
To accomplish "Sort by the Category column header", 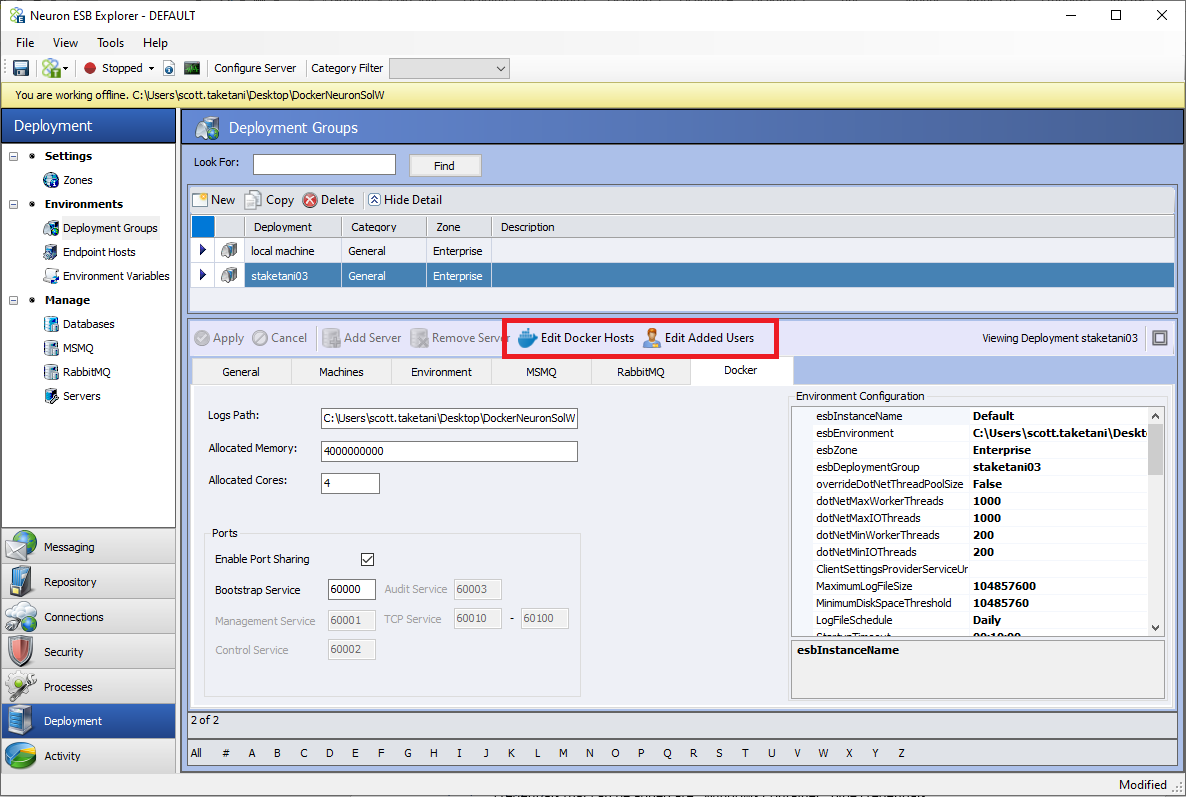I will coord(383,227).
